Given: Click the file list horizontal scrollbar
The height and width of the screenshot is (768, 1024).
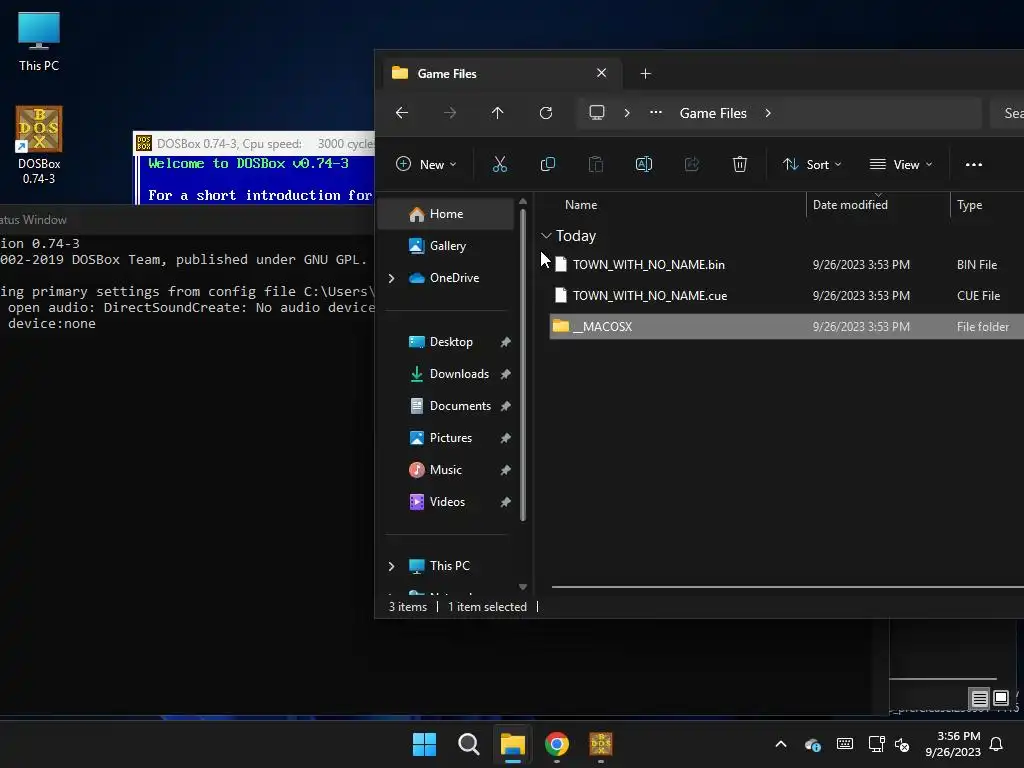Looking at the screenshot, I should (x=788, y=587).
